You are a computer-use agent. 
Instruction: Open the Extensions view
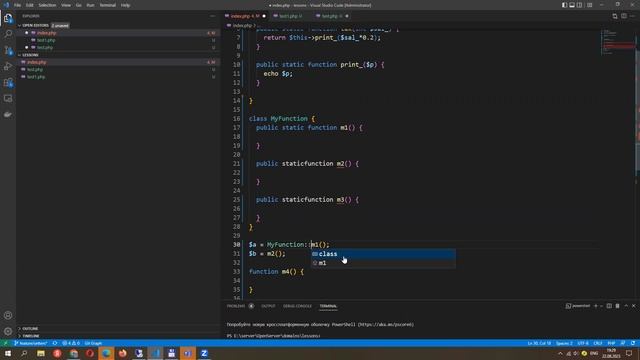pos(8,82)
